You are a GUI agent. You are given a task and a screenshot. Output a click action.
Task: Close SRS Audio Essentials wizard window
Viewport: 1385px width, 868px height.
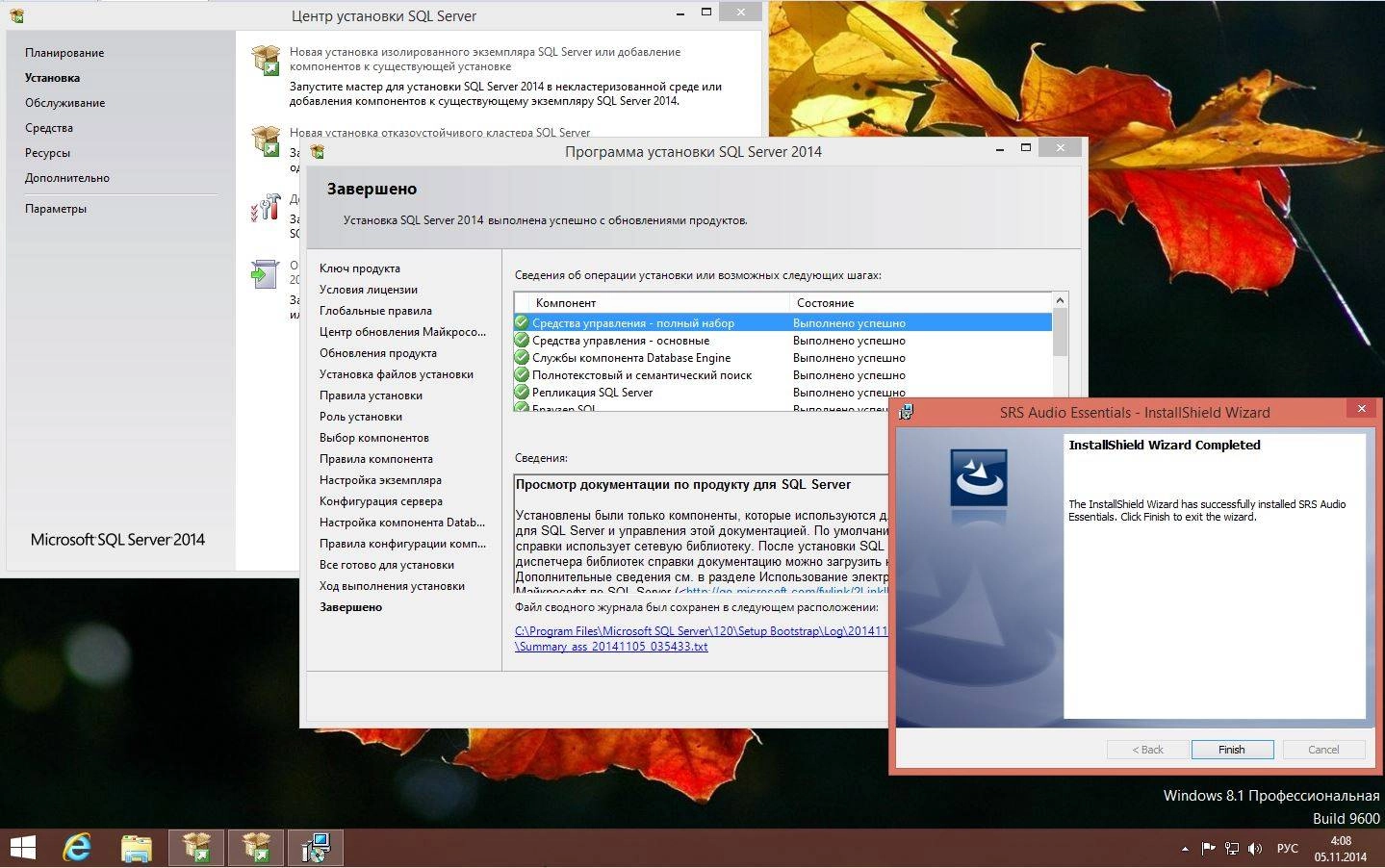(1361, 409)
